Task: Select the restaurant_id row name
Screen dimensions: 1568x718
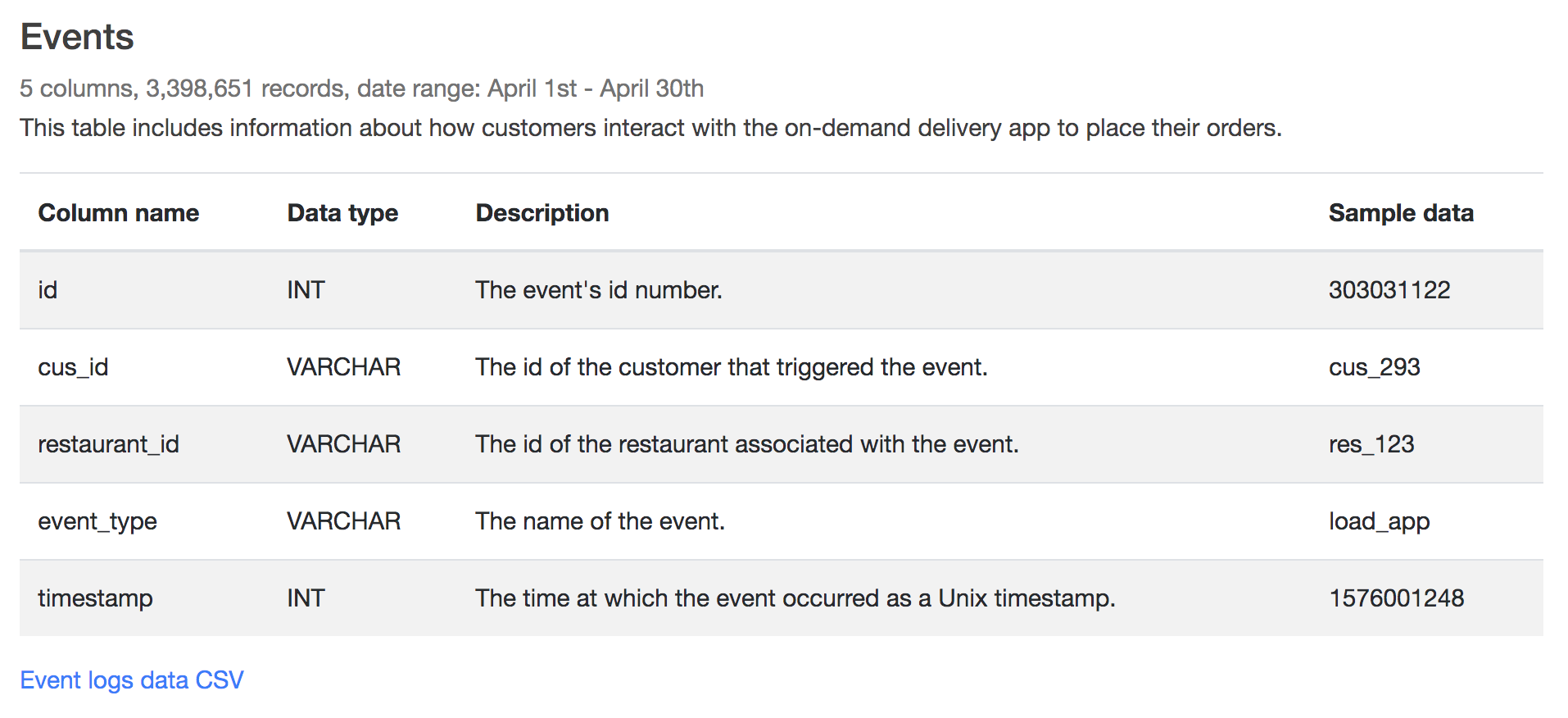Action: coord(108,444)
